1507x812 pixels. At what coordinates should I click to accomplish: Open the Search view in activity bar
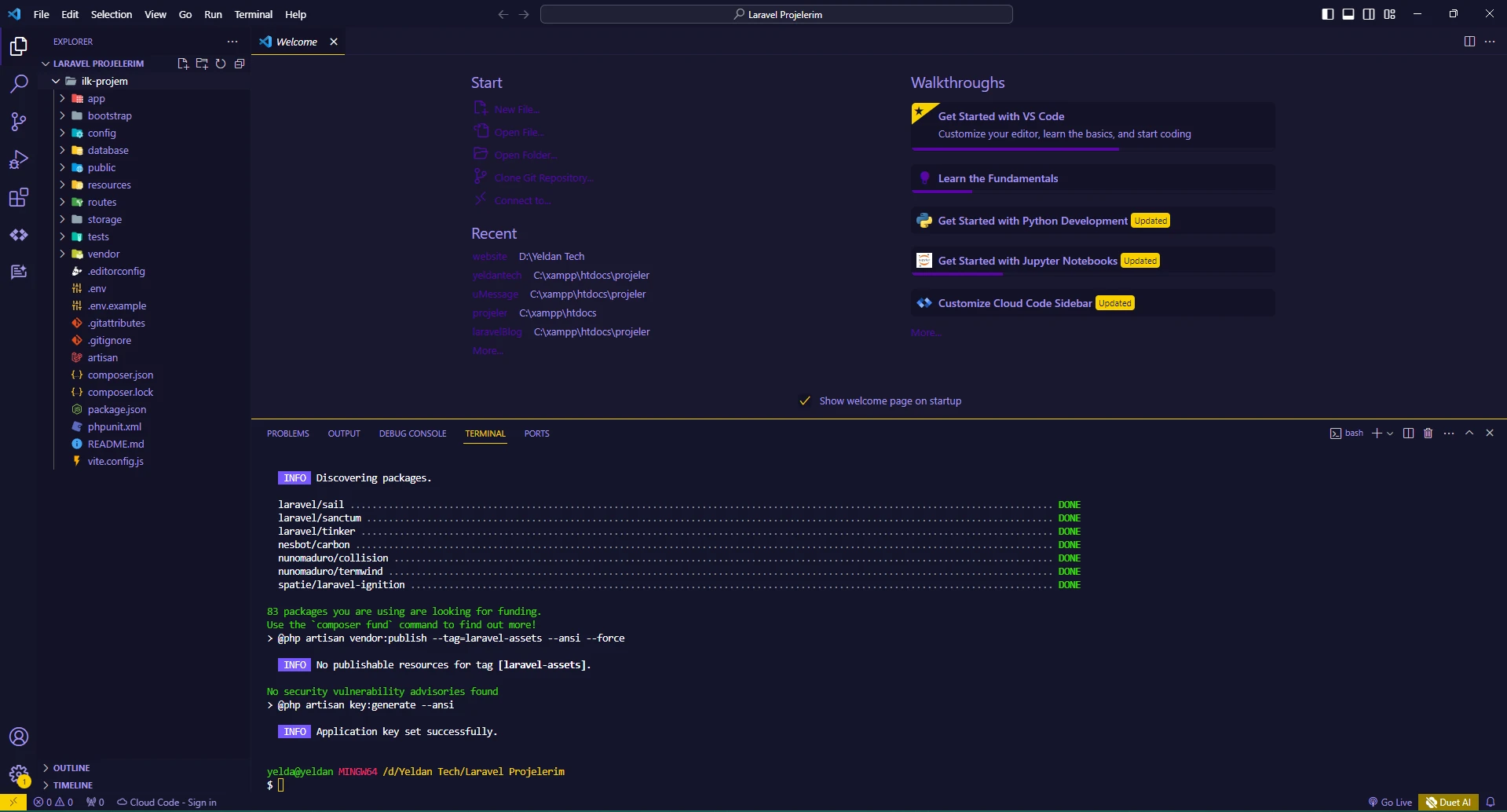19,84
